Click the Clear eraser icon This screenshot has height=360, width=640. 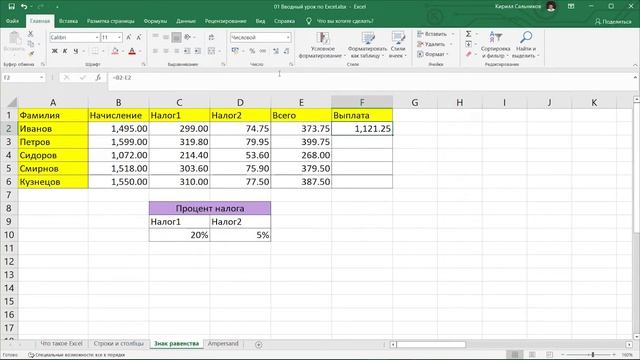click(x=469, y=54)
